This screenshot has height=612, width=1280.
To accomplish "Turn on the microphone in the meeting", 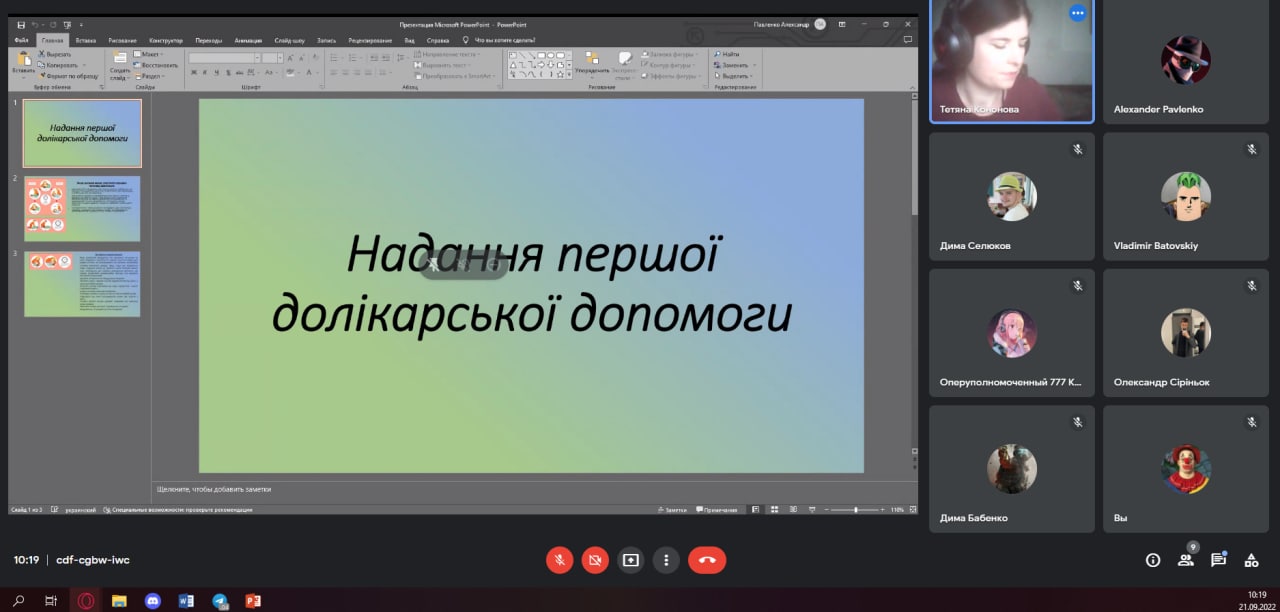I will (x=560, y=560).
